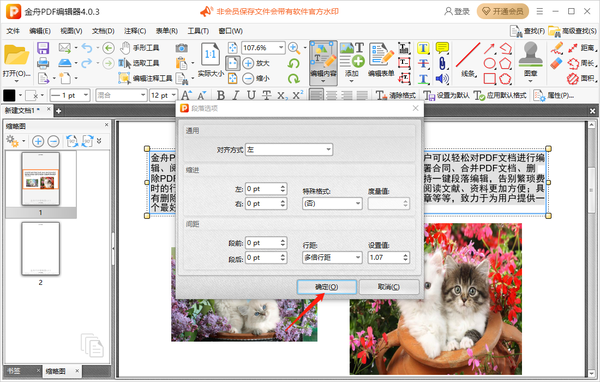The image size is (600, 382).
Task: Click the Redo arrow icon
Action: pos(87,63)
